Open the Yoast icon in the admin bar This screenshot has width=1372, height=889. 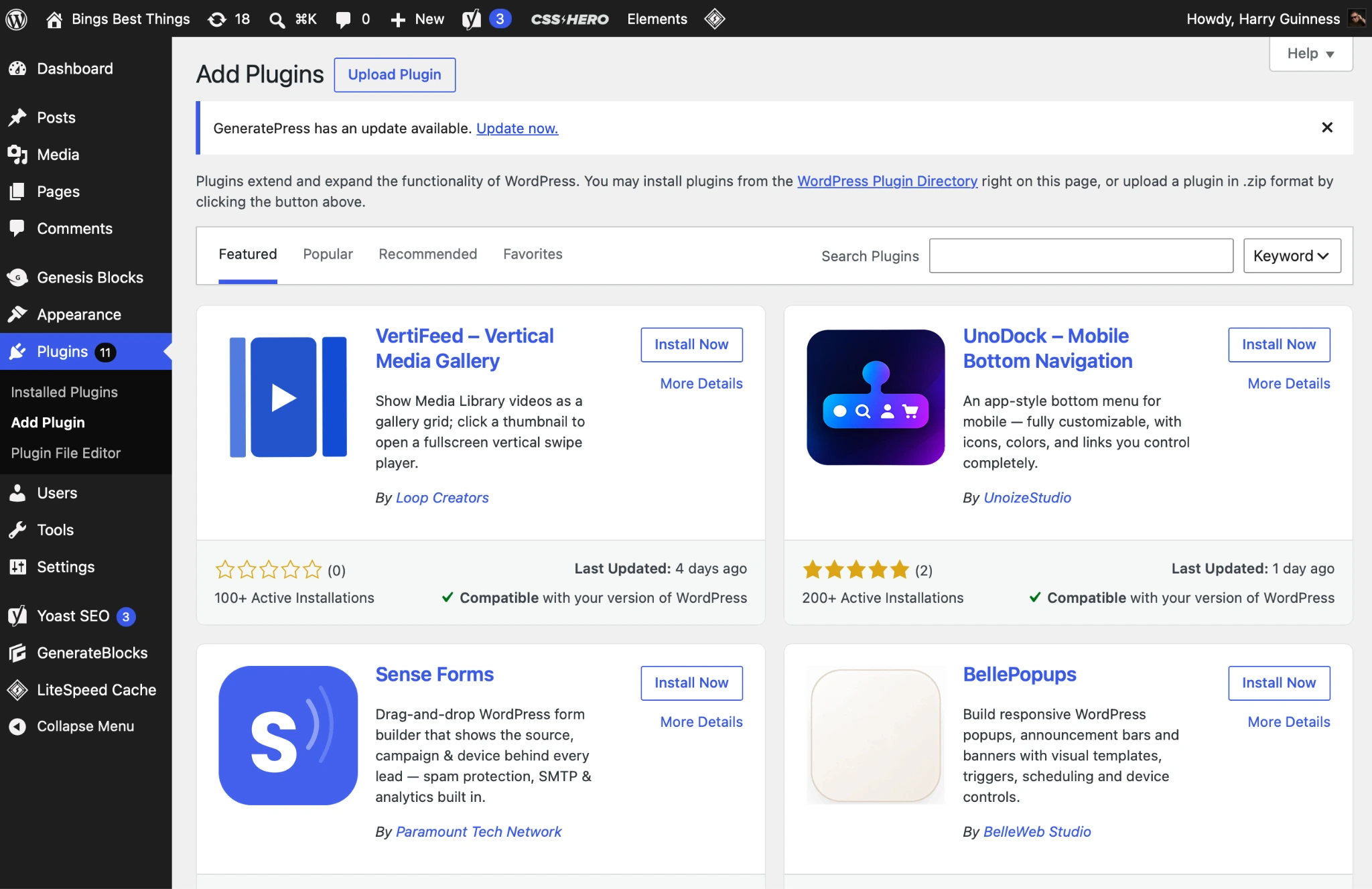tap(472, 19)
